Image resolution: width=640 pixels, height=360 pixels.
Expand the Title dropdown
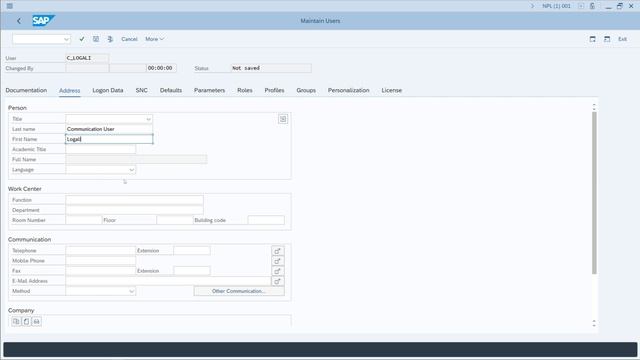click(x=149, y=119)
